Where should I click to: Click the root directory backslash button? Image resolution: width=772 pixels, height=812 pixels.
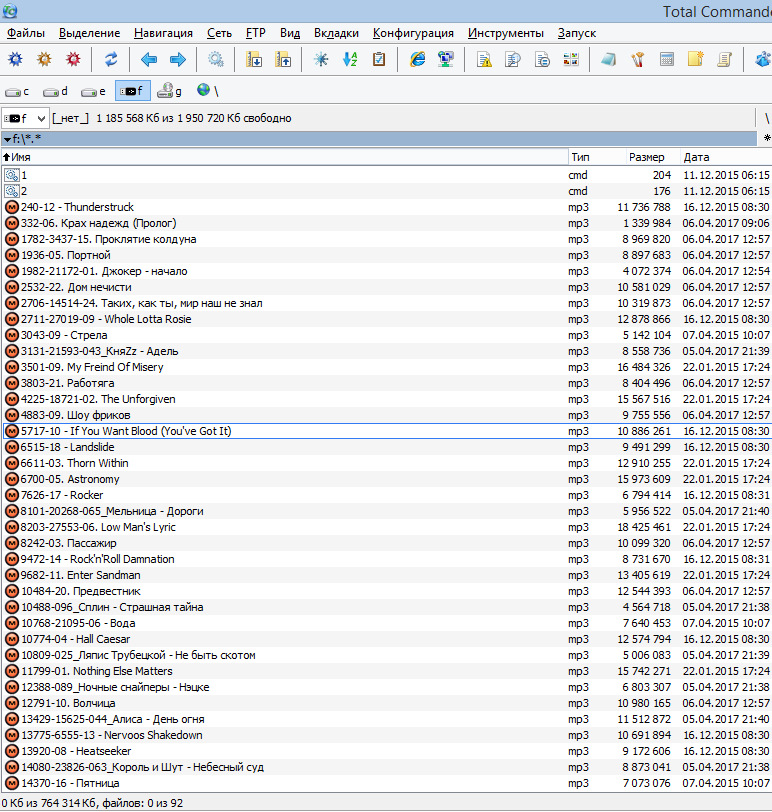(x=767, y=119)
